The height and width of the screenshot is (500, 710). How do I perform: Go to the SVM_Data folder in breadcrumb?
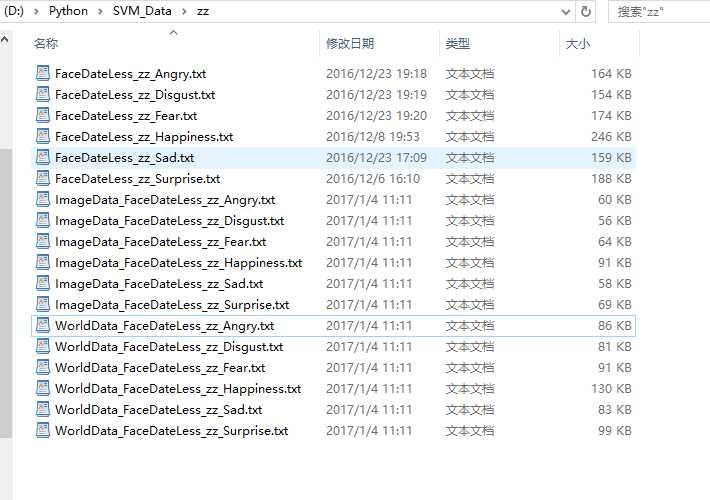pos(142,11)
